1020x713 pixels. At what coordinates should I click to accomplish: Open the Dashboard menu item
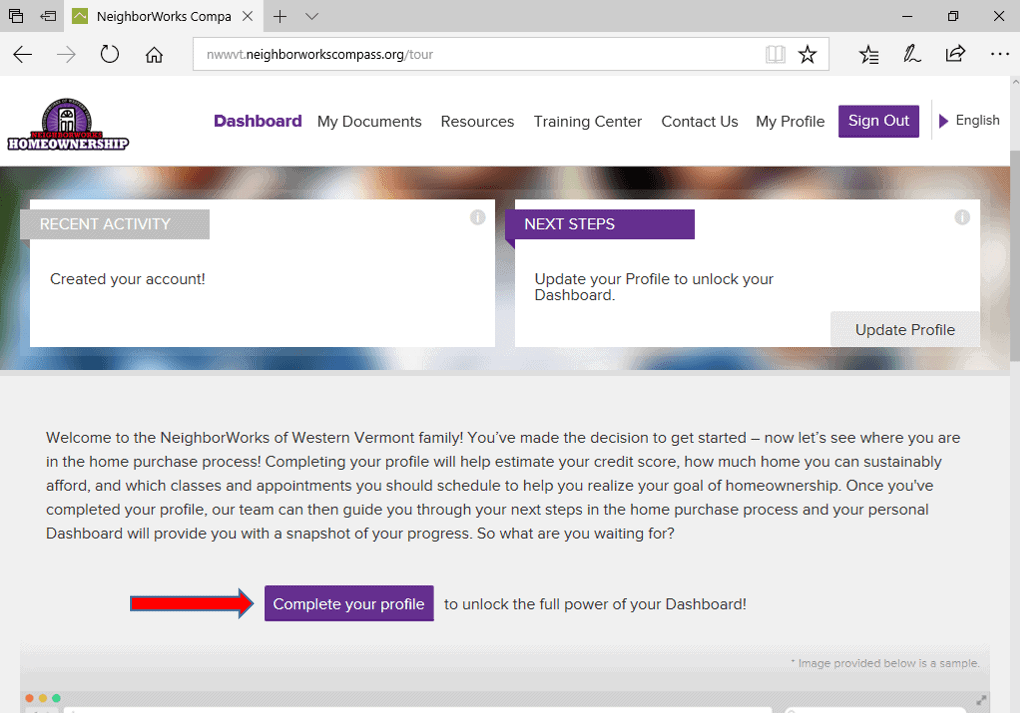258,121
